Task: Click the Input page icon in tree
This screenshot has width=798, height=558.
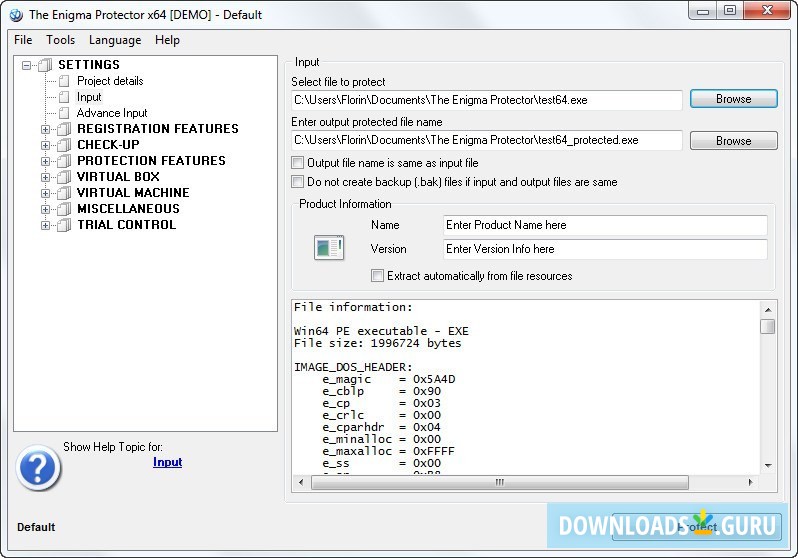Action: pyautogui.click(x=64, y=97)
